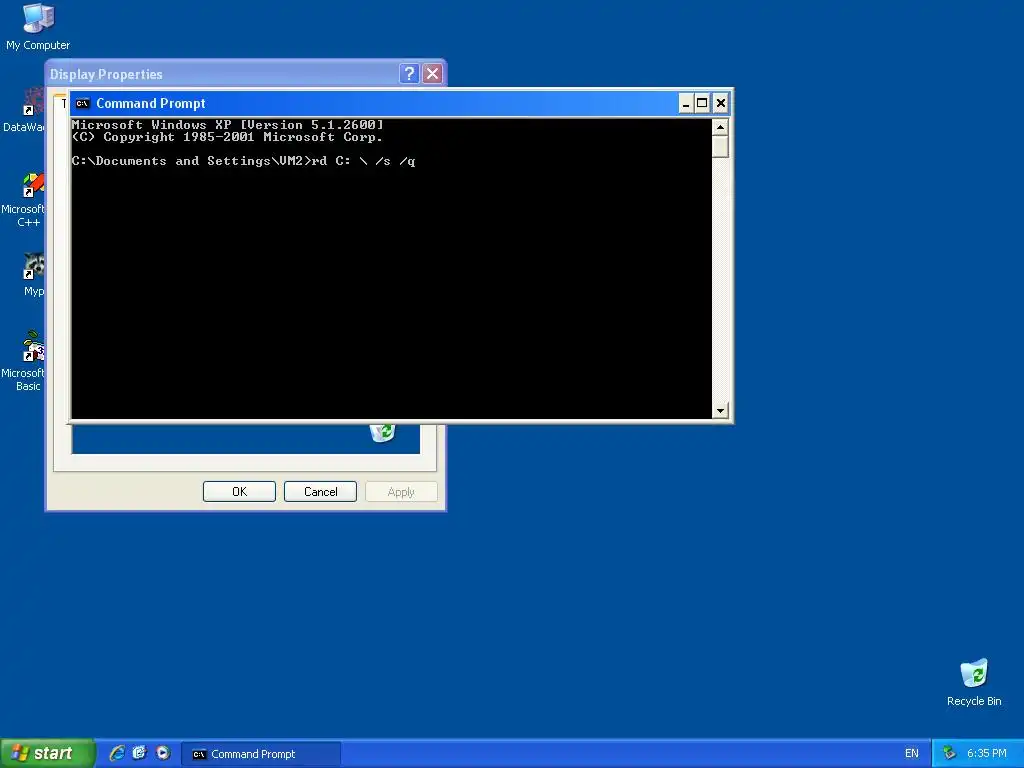Screen dimensions: 1024x768
Task: Click the network tray icon
Action: point(949,753)
